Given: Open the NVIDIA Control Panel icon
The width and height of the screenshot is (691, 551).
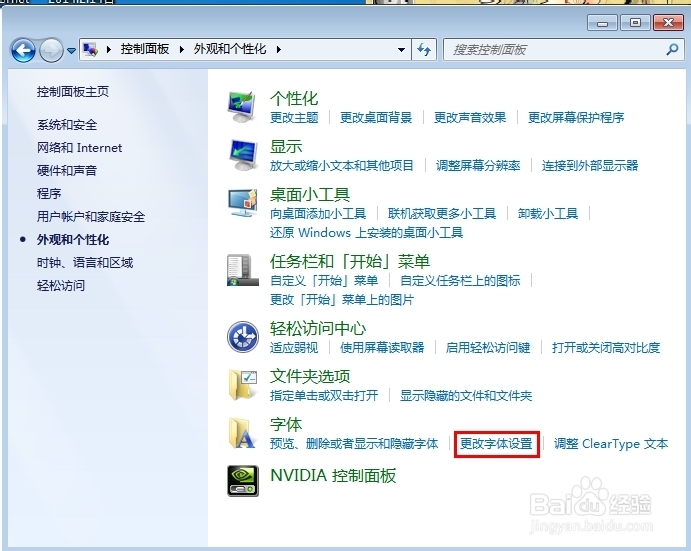Looking at the screenshot, I should pyautogui.click(x=243, y=481).
